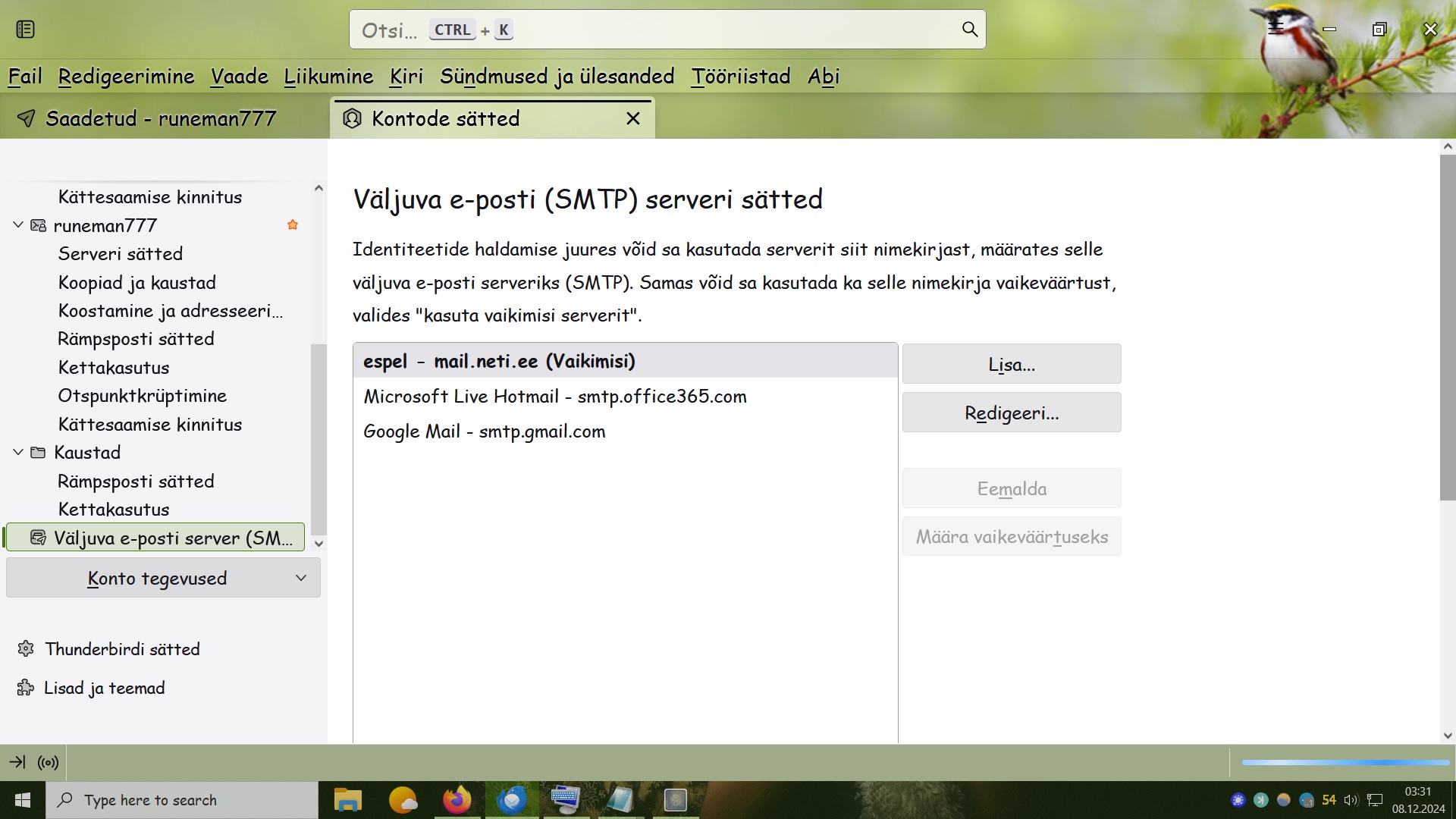The height and width of the screenshot is (819, 1456).
Task: Click the status bar progress meter
Action: (x=1345, y=762)
